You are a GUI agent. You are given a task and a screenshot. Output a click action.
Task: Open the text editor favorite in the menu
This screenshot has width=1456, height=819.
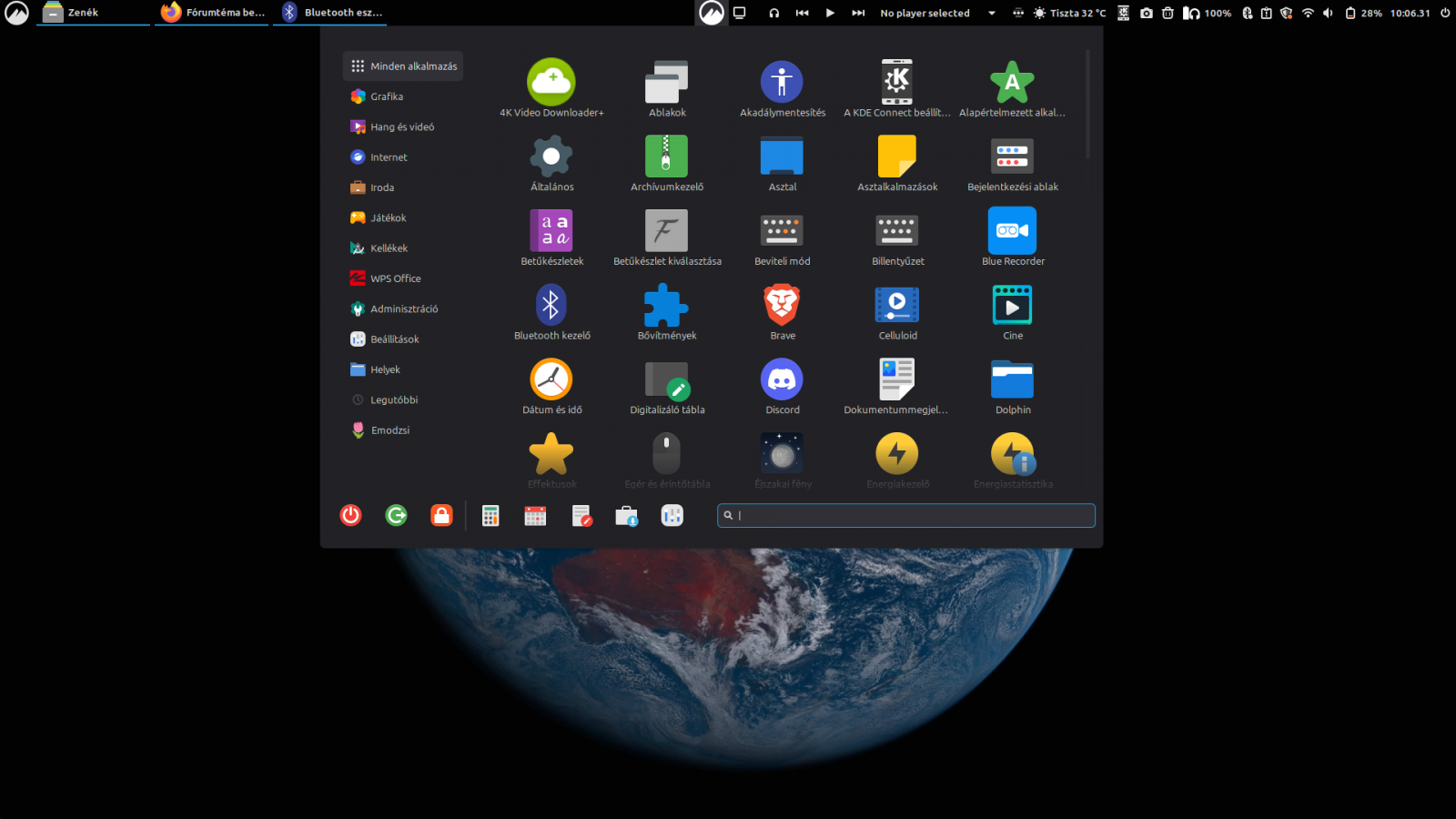581,516
